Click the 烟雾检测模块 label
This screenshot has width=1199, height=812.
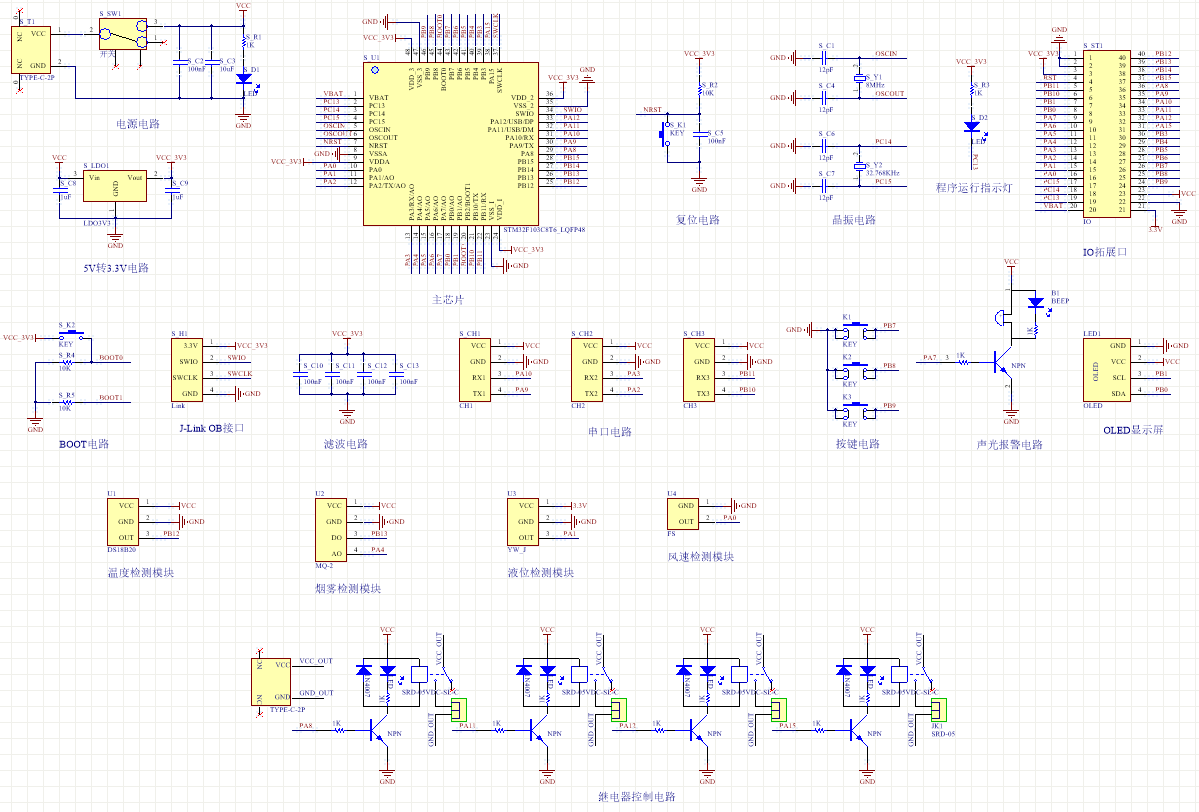click(348, 588)
